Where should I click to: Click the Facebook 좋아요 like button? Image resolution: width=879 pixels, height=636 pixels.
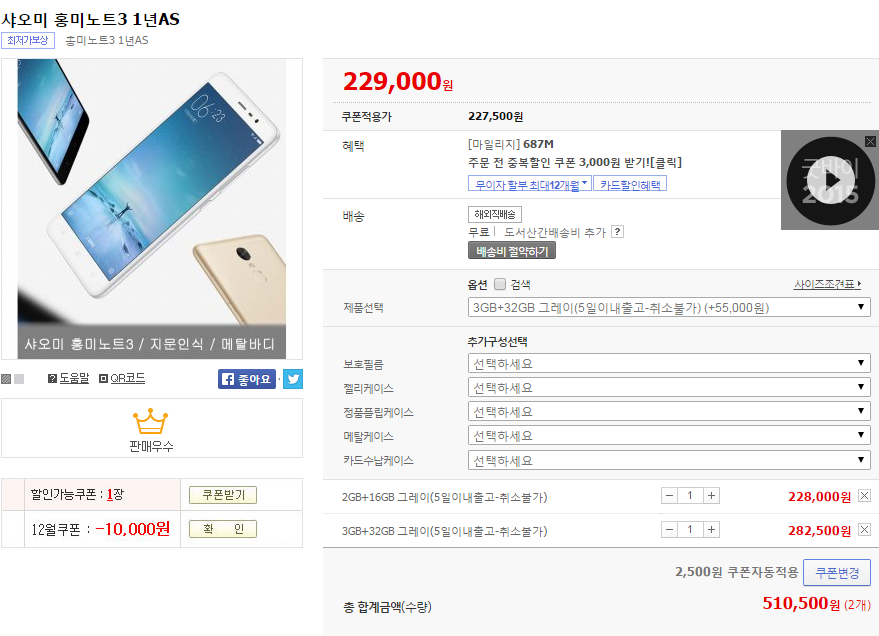(x=247, y=379)
